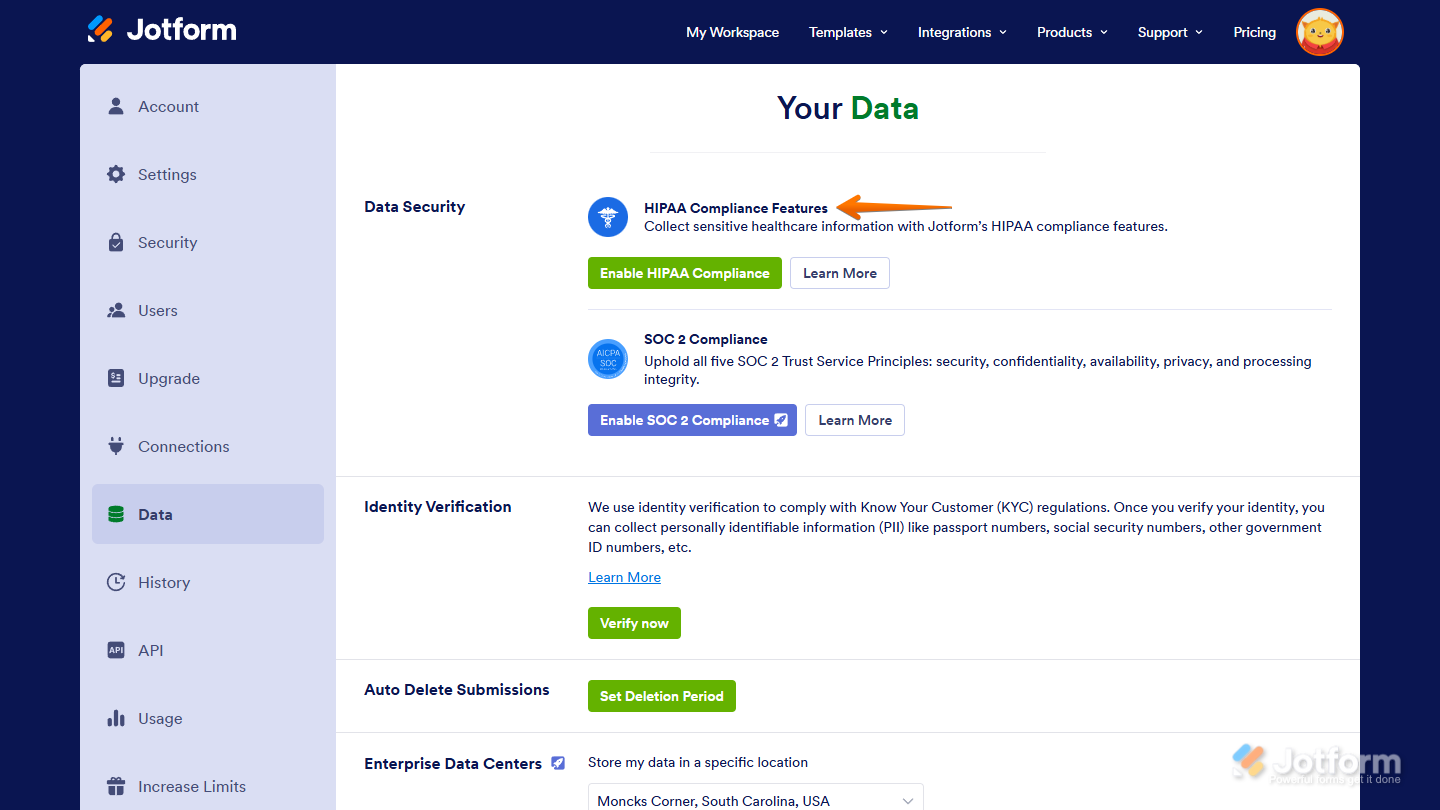Open your profile avatar menu

[x=1319, y=32]
